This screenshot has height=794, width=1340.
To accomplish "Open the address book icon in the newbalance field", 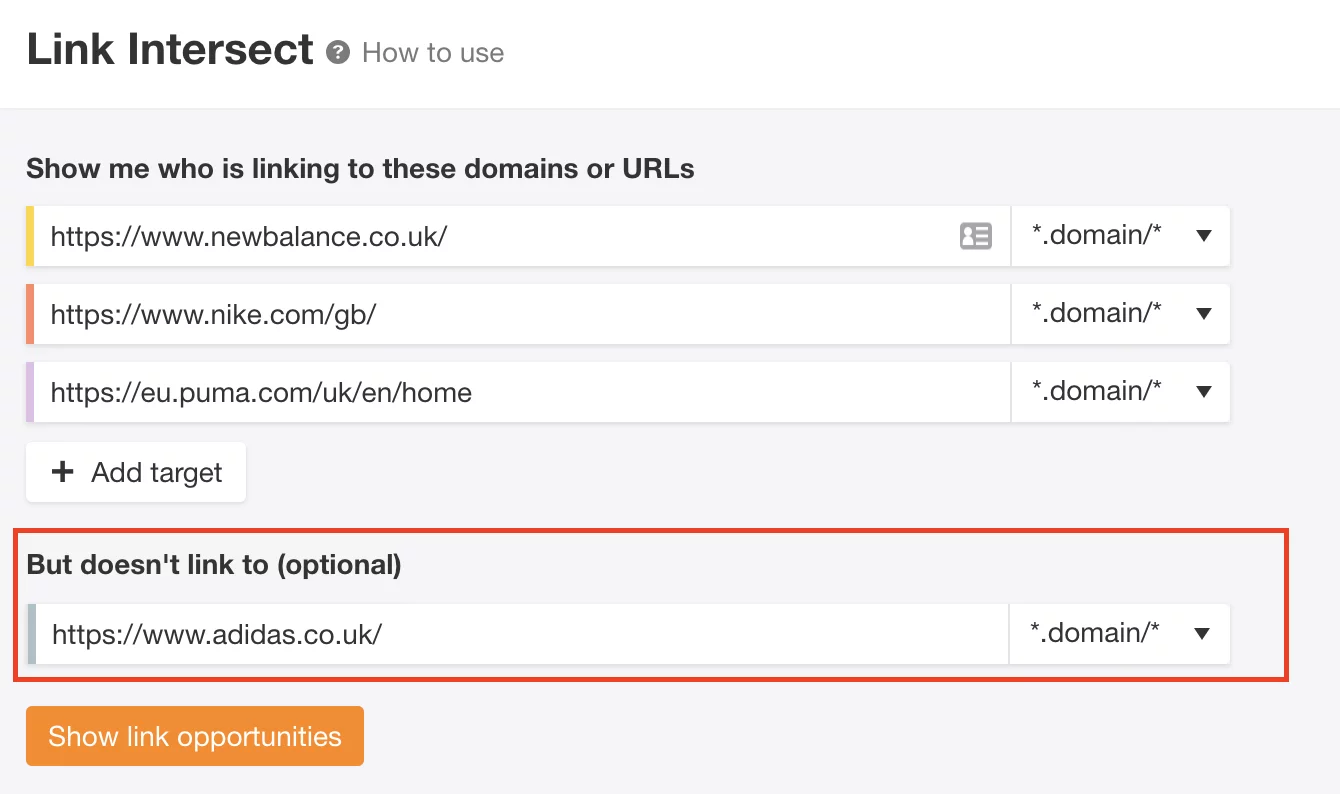I will tap(976, 236).
